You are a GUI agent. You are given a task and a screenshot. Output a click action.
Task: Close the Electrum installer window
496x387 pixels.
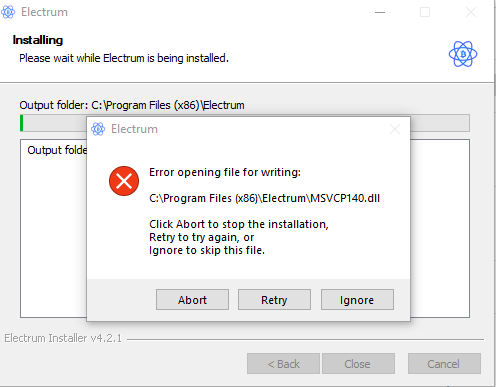click(x=471, y=12)
